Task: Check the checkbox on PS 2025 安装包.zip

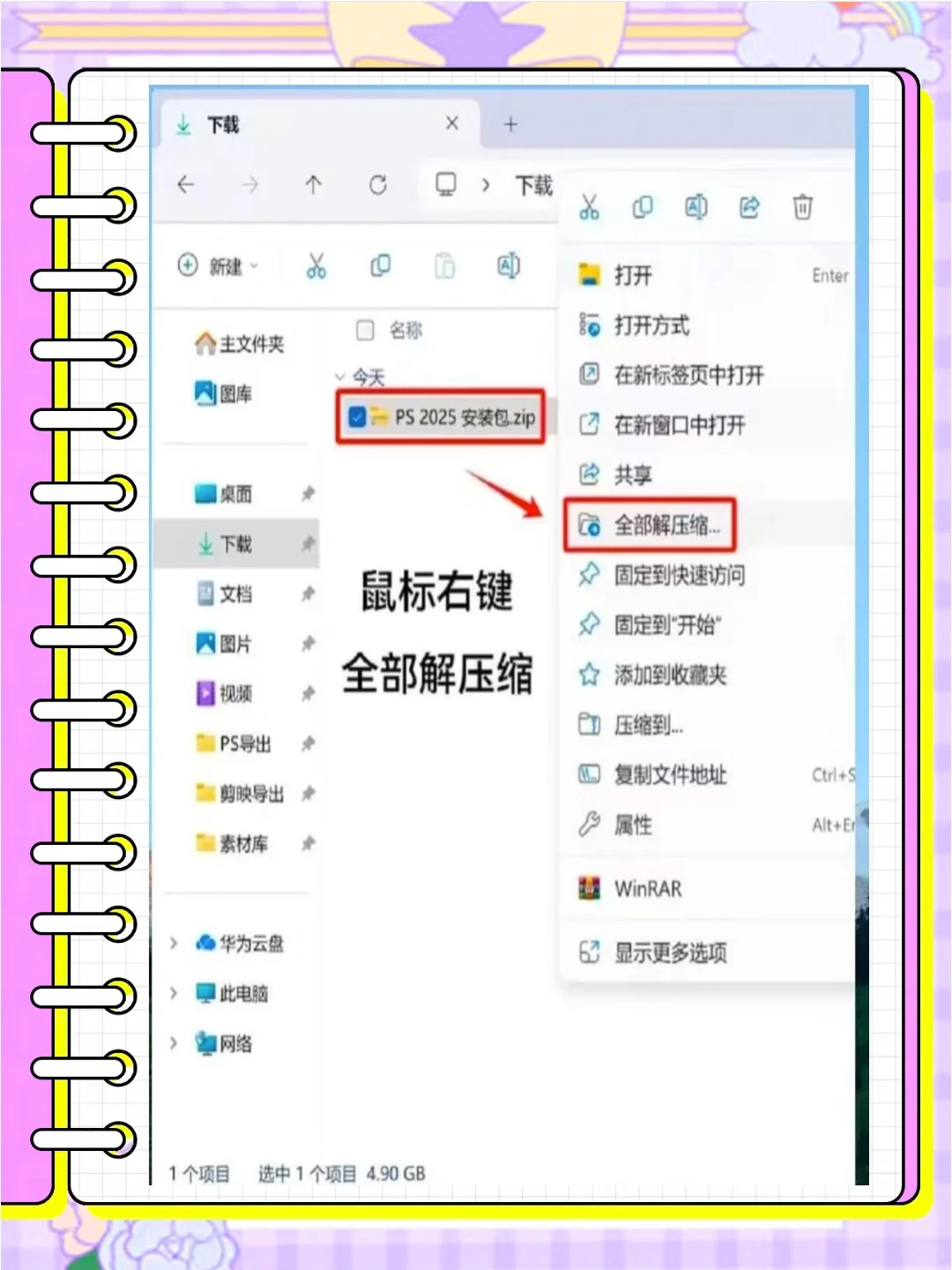Action: coord(356,418)
